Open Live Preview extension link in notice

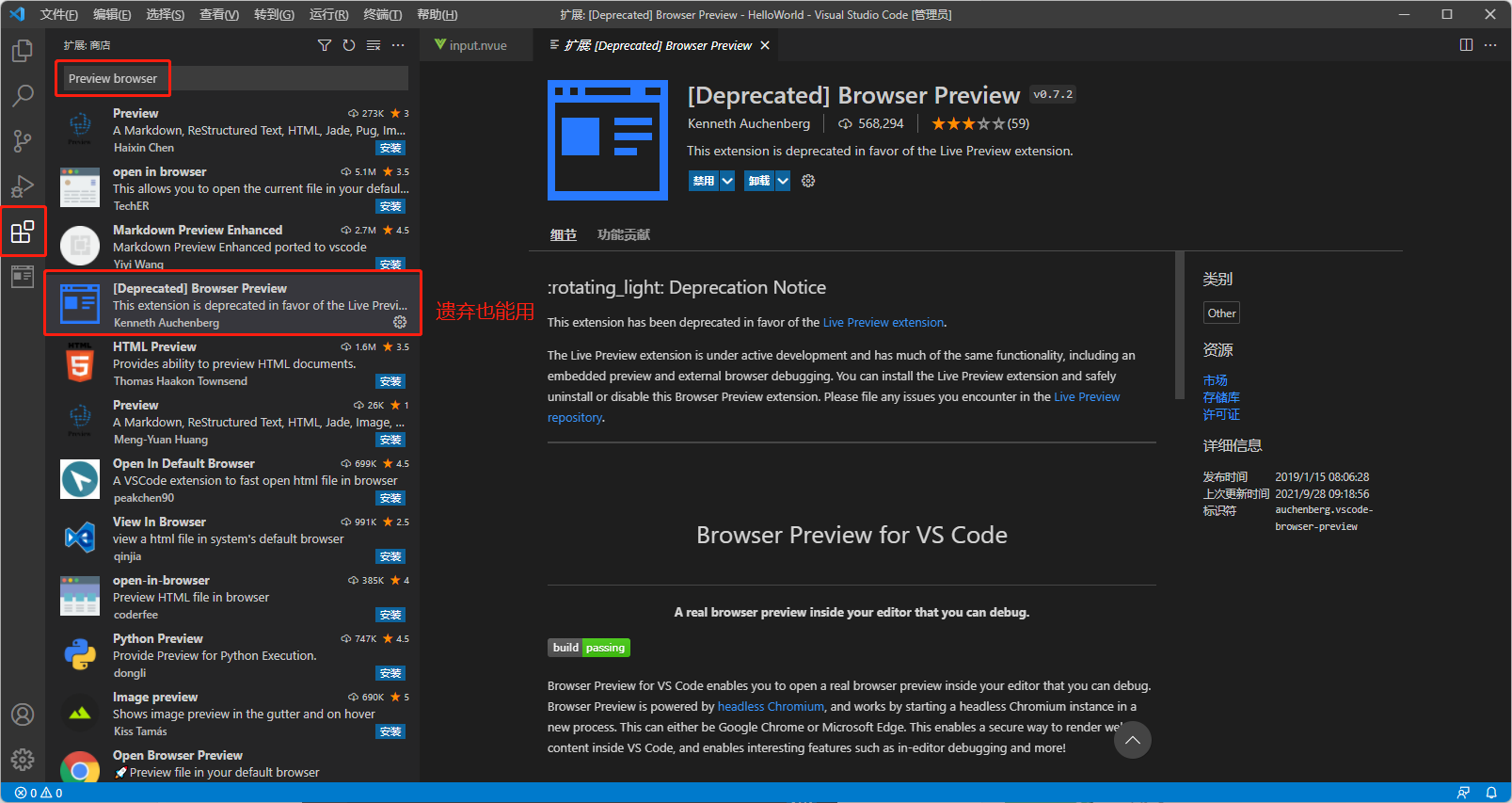click(883, 322)
